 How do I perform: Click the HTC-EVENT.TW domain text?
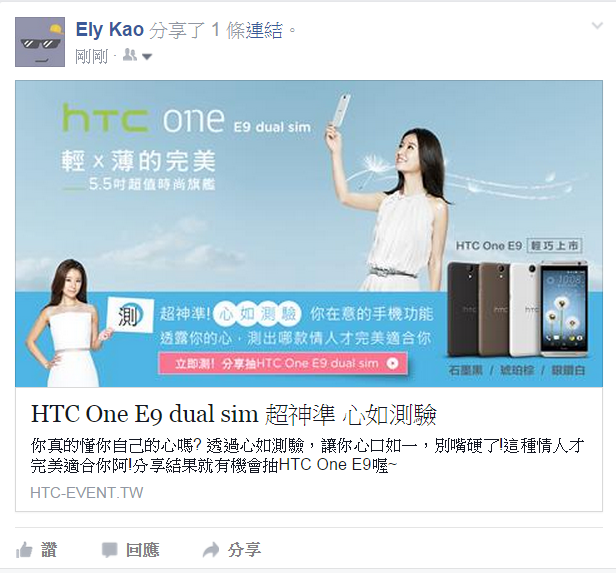click(87, 492)
